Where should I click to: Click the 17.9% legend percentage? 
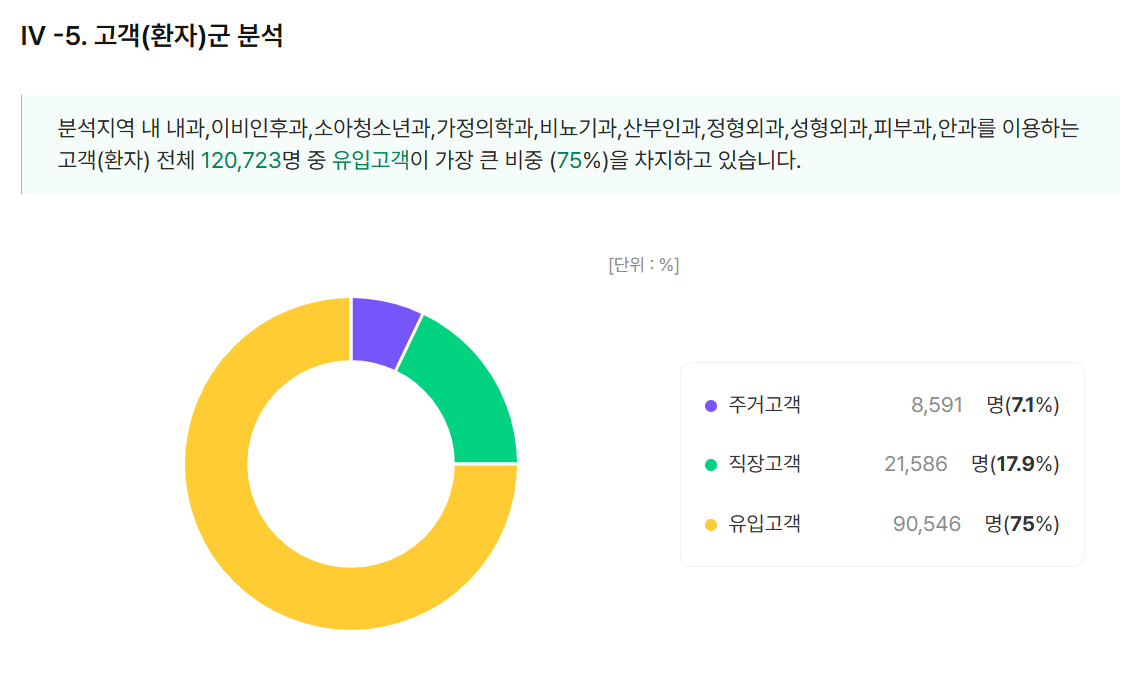pyautogui.click(x=1028, y=464)
